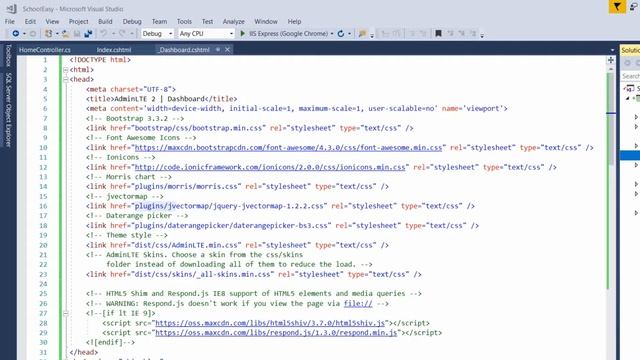This screenshot has width=640, height=360.
Task: Open the Undo history dropdown arrow
Action: pos(113,34)
